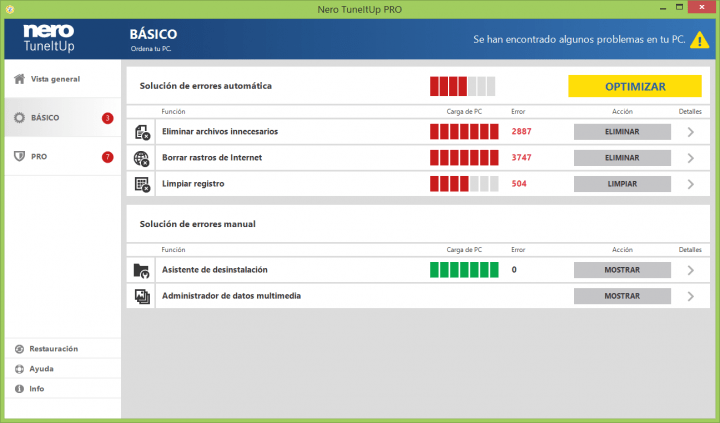Click the error count 3747

tap(521, 158)
